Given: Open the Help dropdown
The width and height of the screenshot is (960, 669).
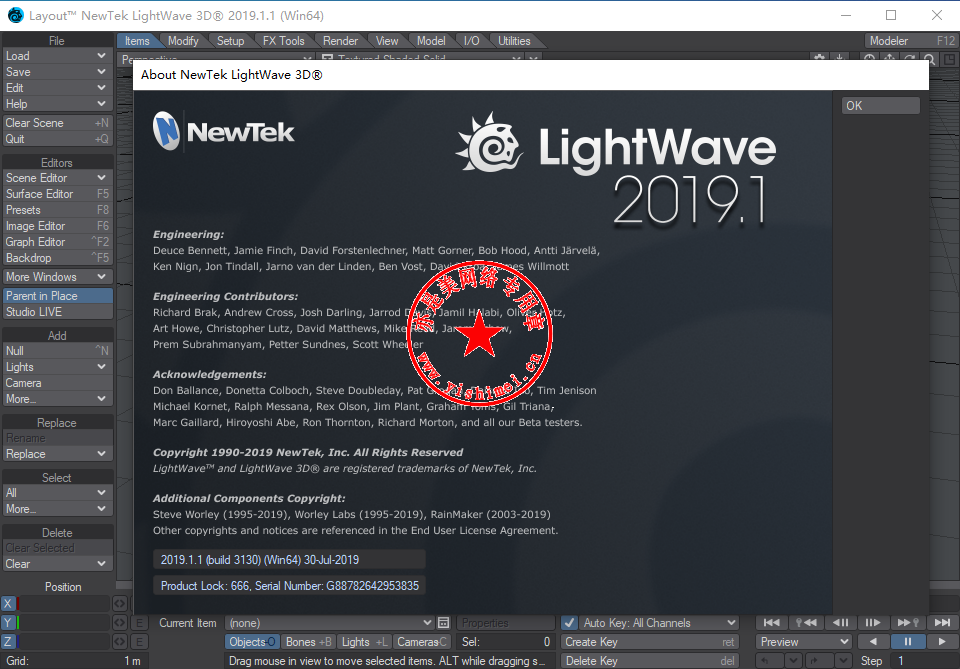Looking at the screenshot, I should tap(58, 104).
